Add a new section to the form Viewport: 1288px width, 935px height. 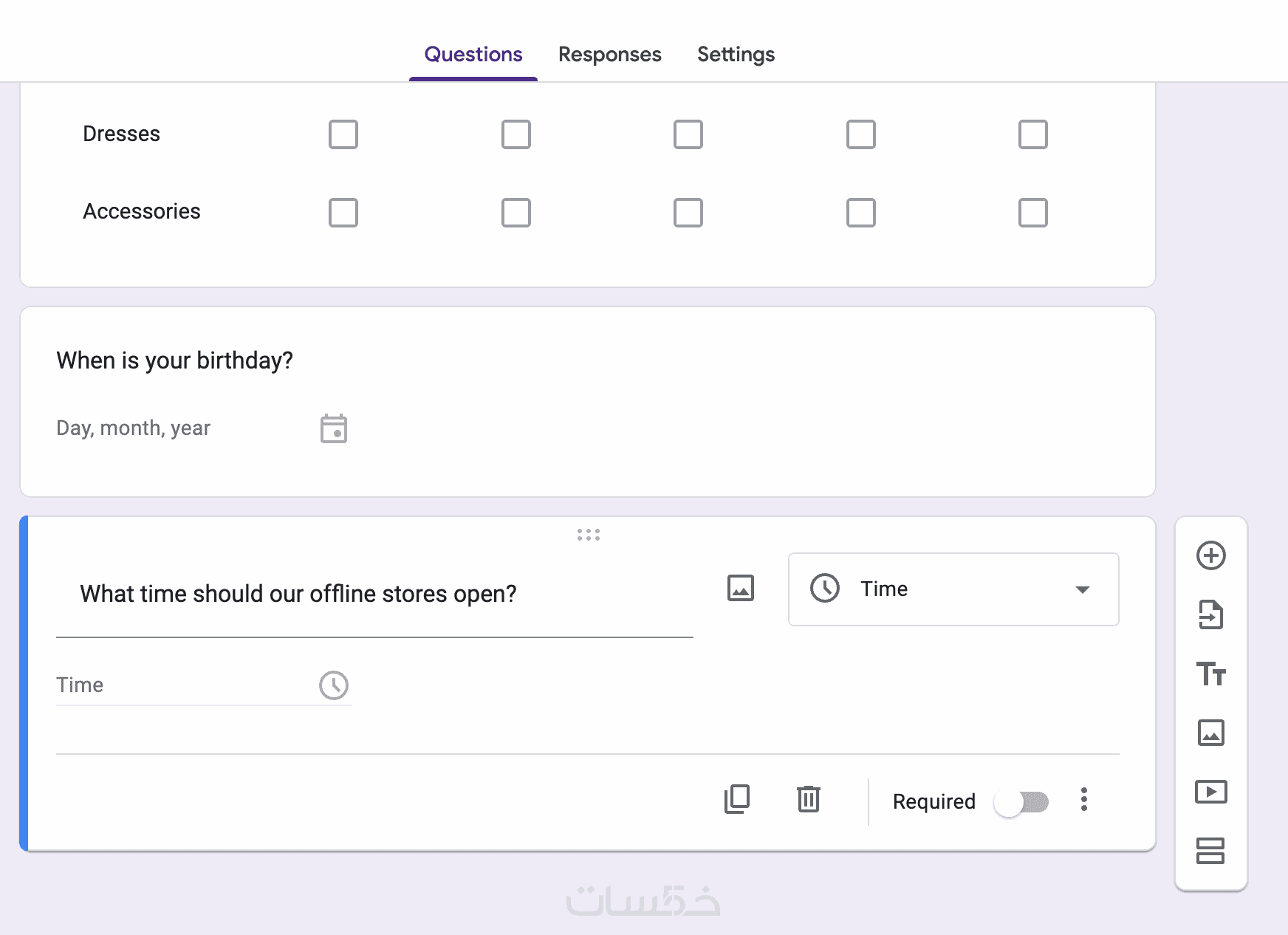point(1210,851)
